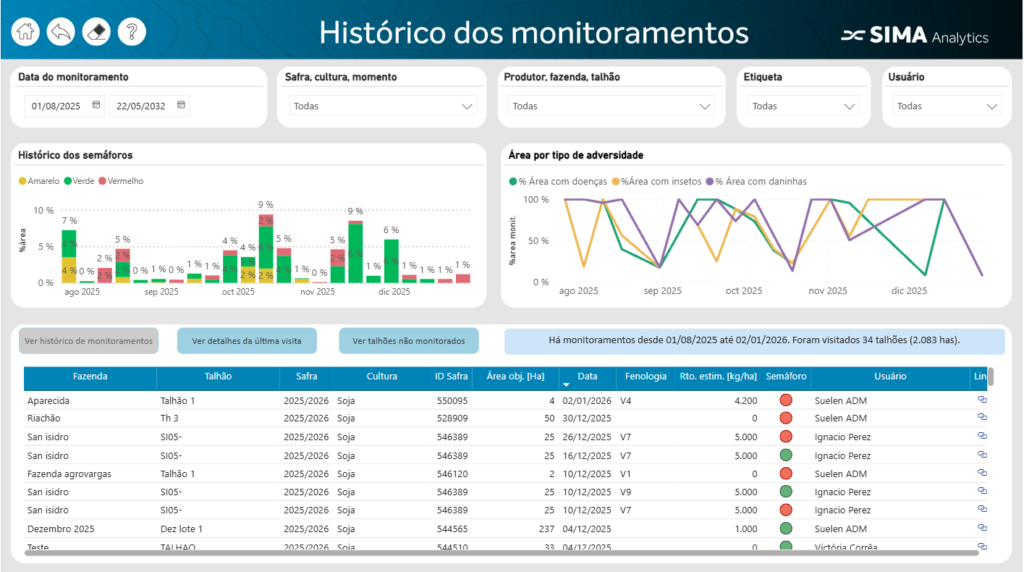Open the help question mark icon

click(x=131, y=32)
